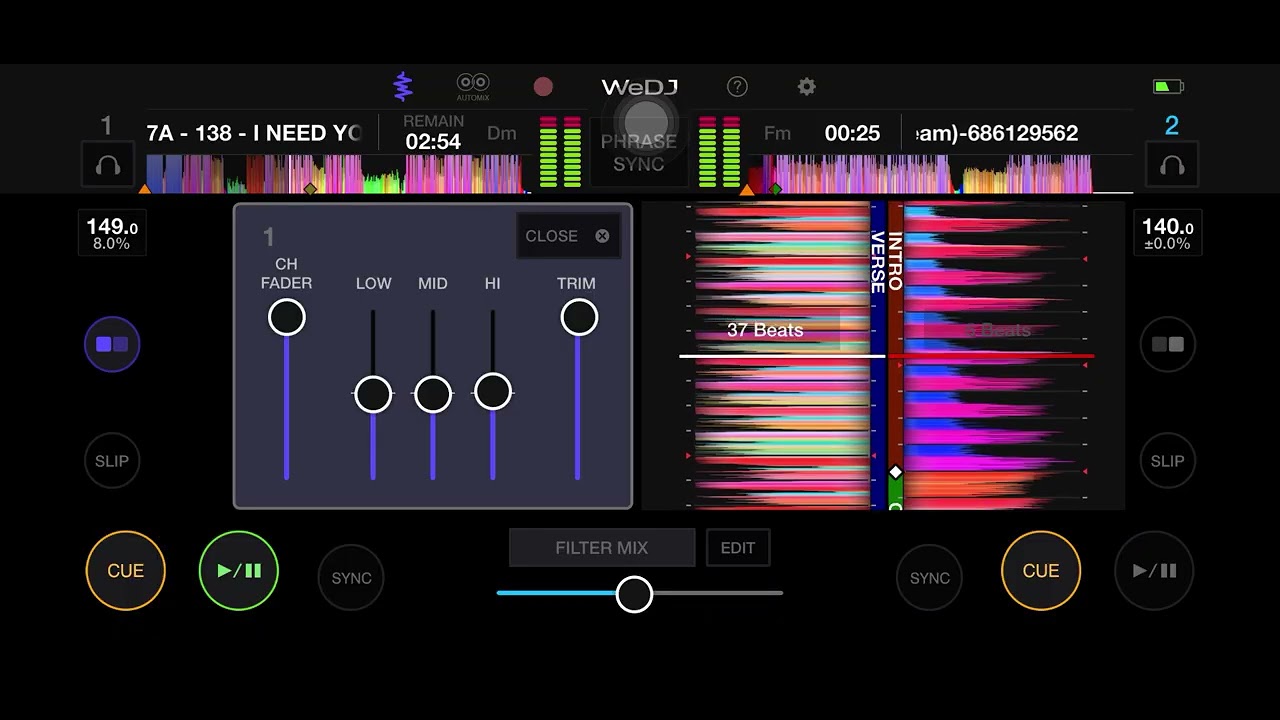This screenshot has height=720, width=1280.
Task: Click the EDIT button
Action: coord(738,548)
